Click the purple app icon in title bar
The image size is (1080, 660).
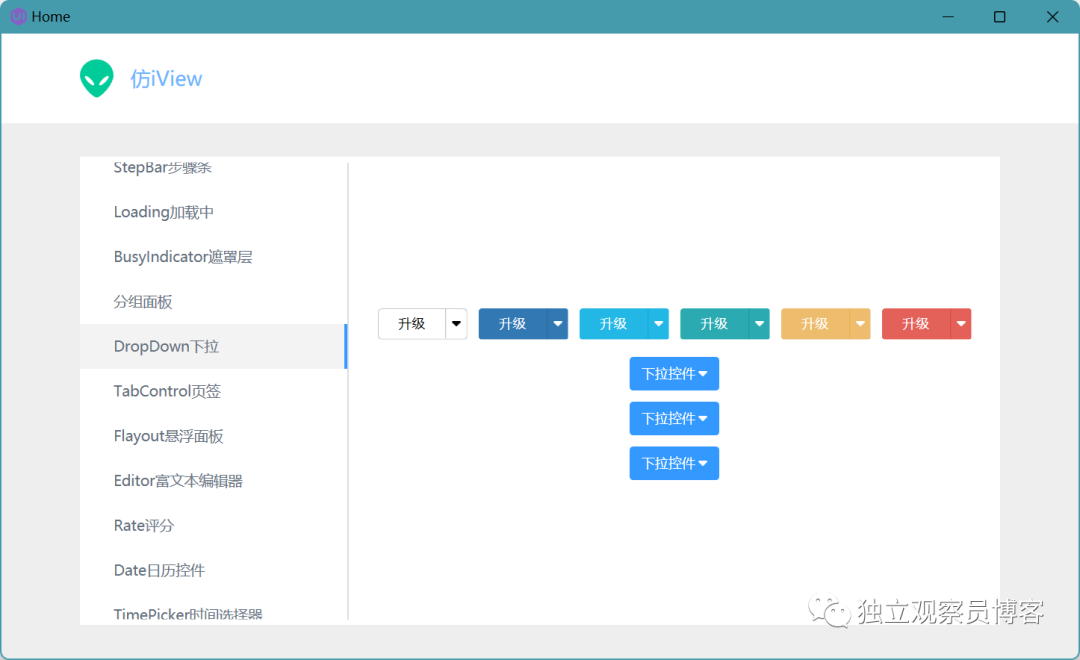[18, 16]
